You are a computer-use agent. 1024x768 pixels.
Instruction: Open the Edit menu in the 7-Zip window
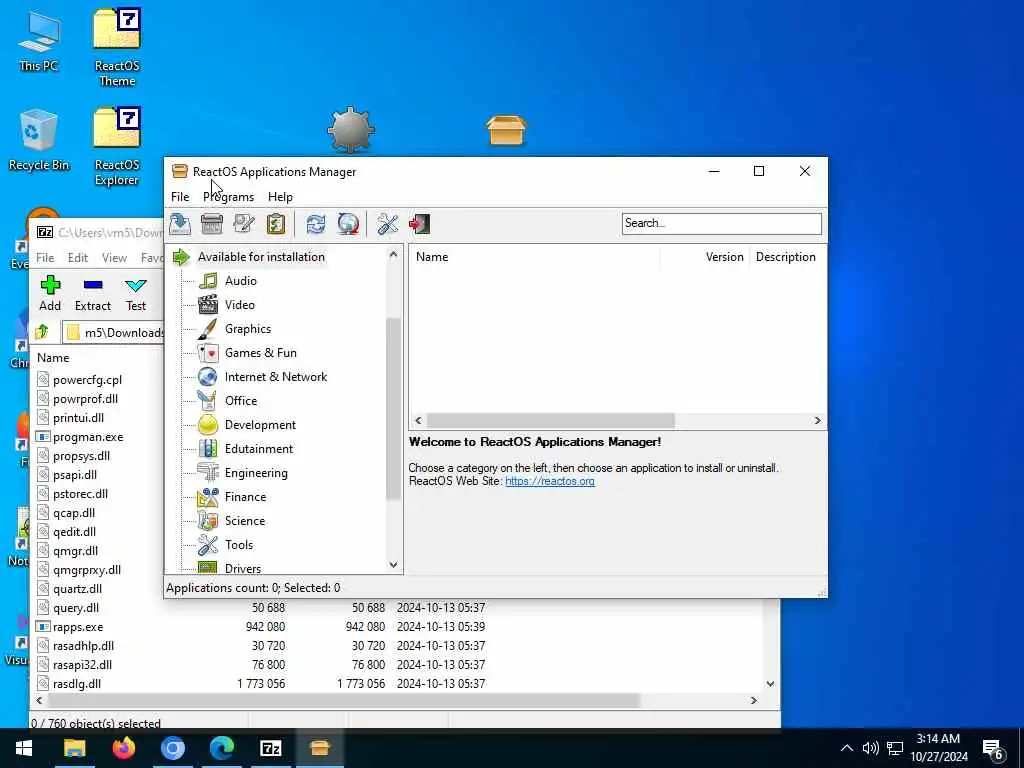(78, 258)
